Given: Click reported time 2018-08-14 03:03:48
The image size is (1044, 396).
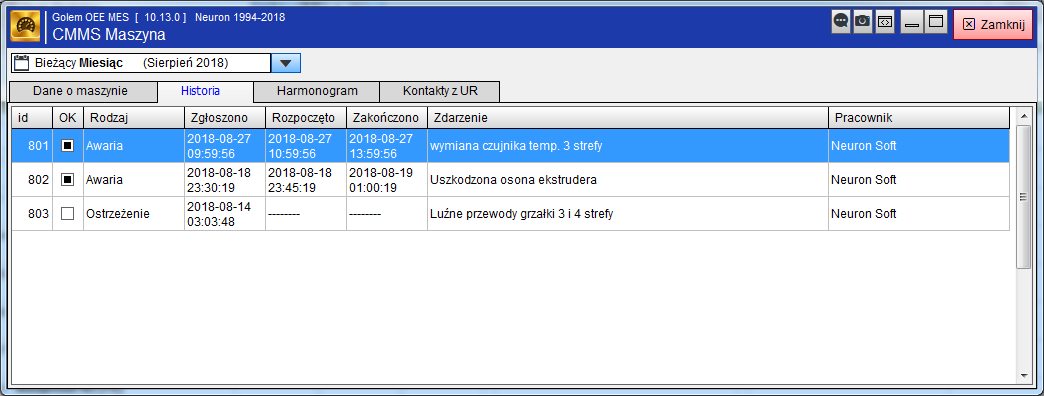Looking at the screenshot, I should point(225,214).
